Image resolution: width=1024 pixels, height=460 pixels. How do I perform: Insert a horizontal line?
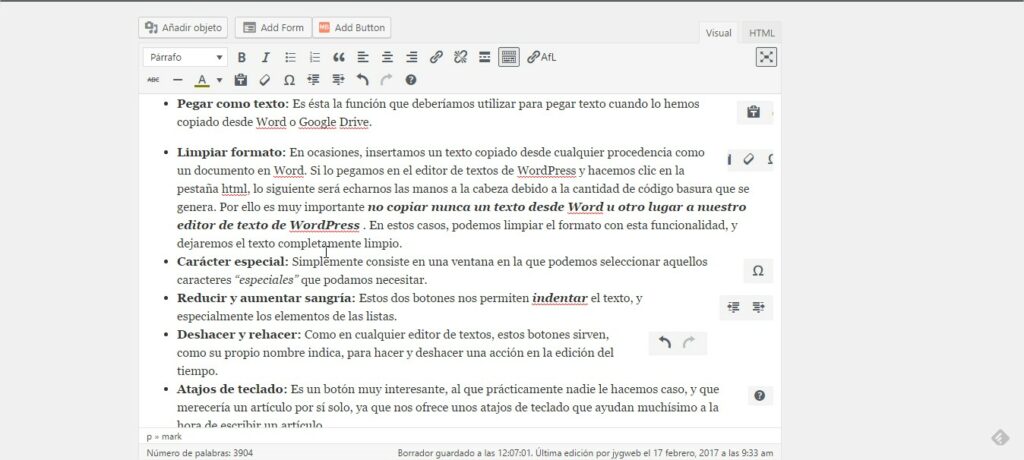pos(178,80)
